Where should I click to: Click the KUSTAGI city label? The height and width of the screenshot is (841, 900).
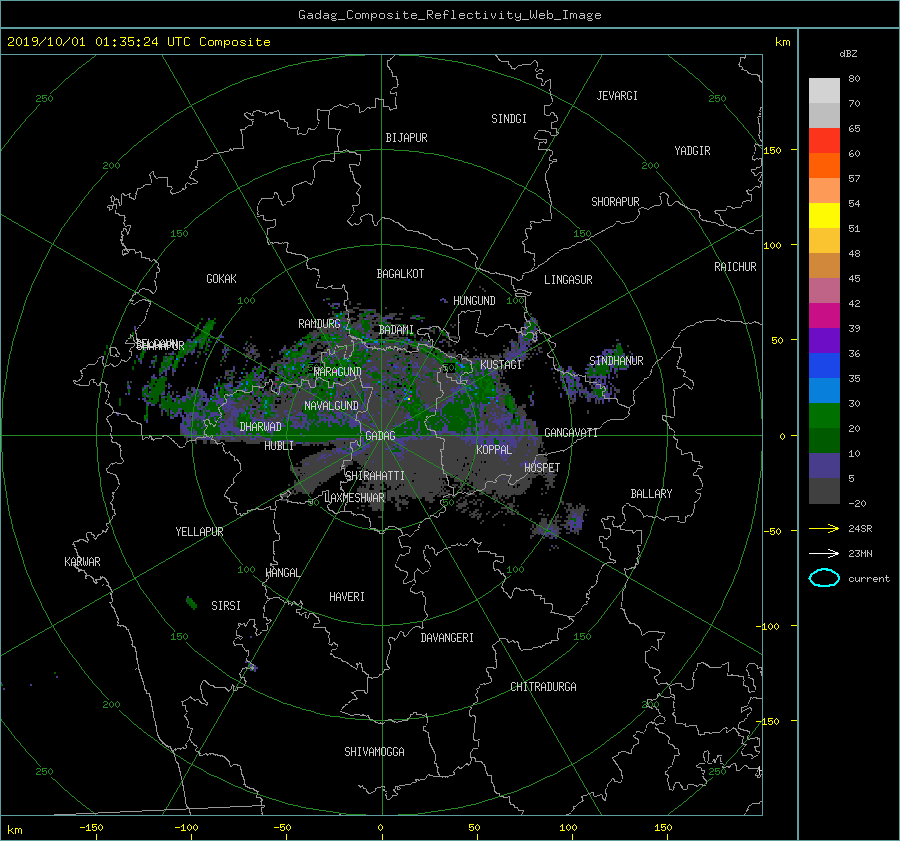(501, 365)
